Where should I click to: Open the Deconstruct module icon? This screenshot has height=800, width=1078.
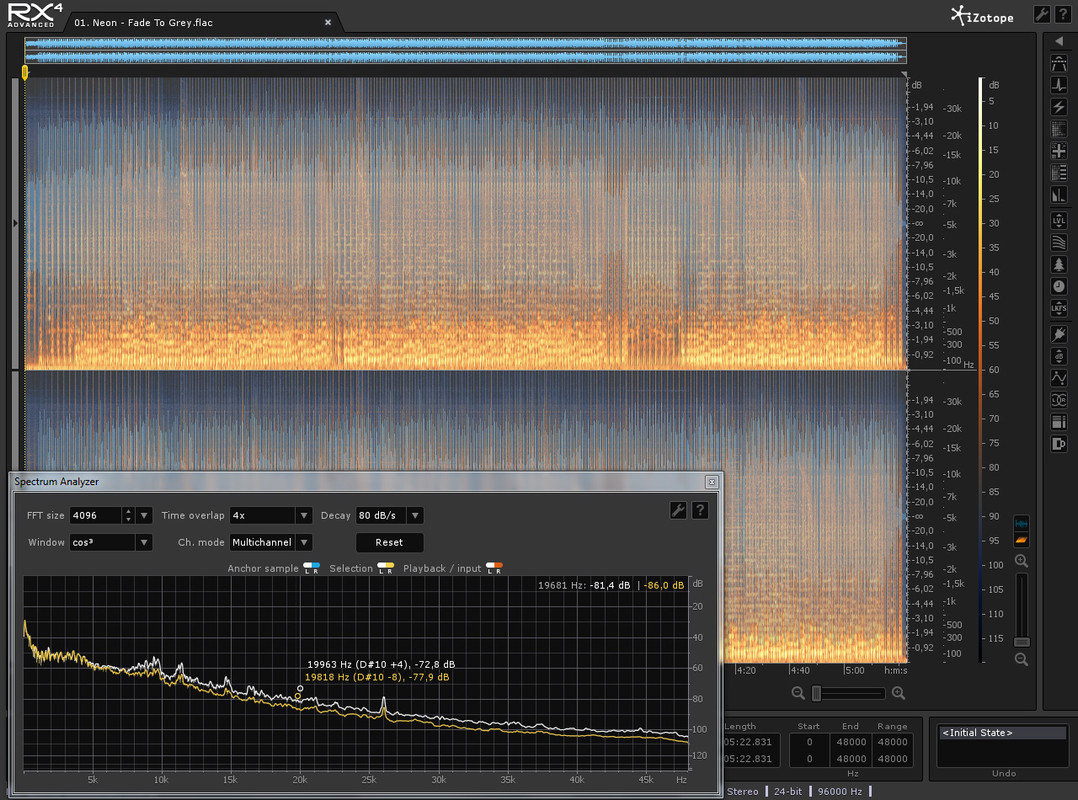pos(1059,173)
